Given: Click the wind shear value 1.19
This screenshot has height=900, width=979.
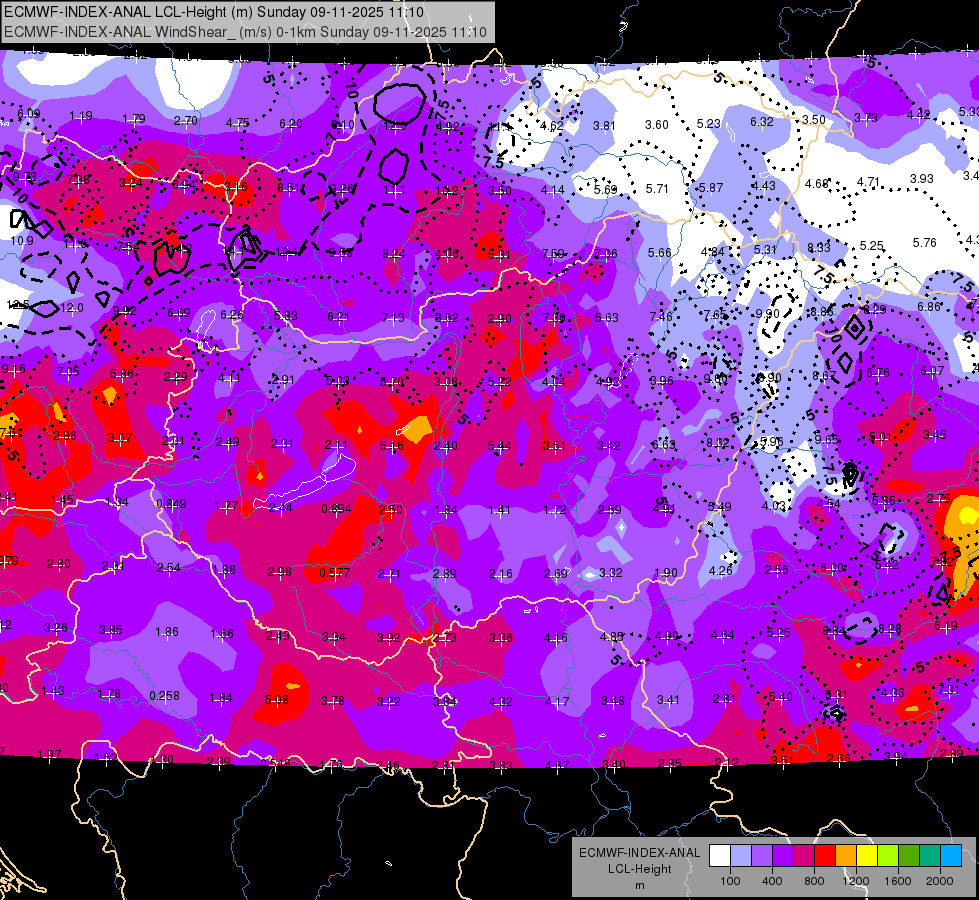Looking at the screenshot, I should click(81, 116).
